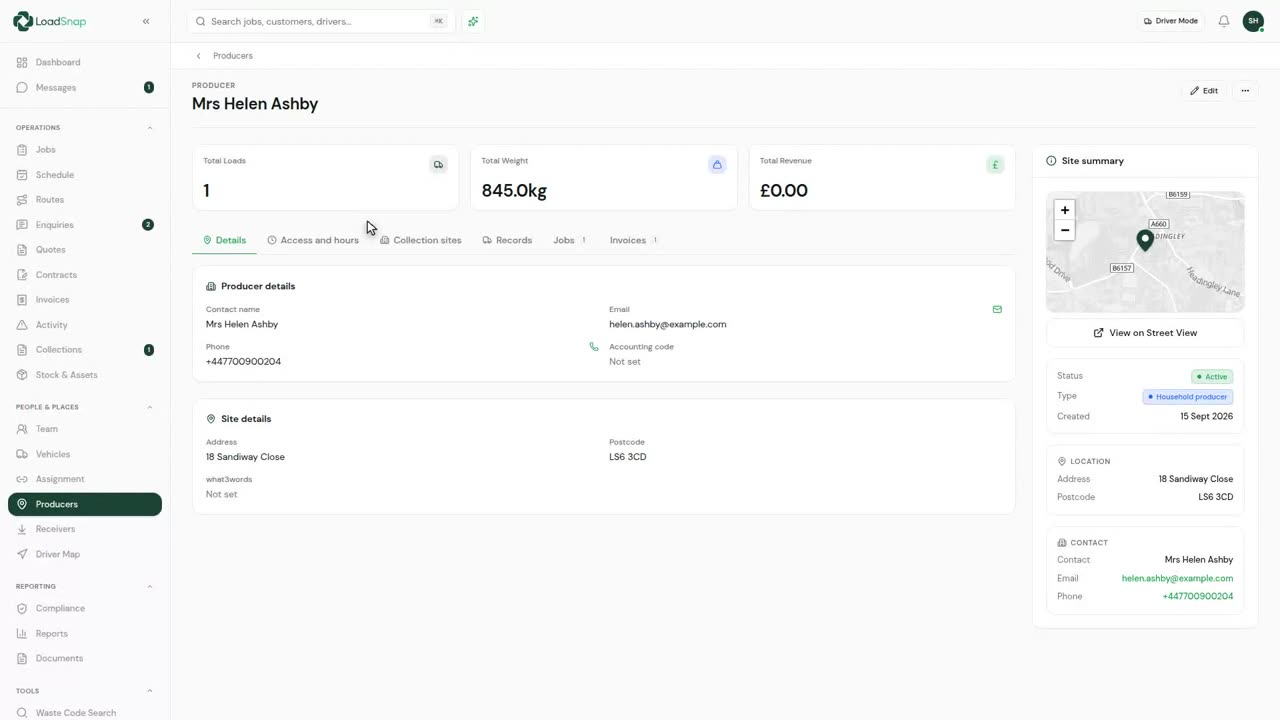Image resolution: width=1280 pixels, height=720 pixels.
Task: Click the Active status badge
Action: click(x=1212, y=377)
